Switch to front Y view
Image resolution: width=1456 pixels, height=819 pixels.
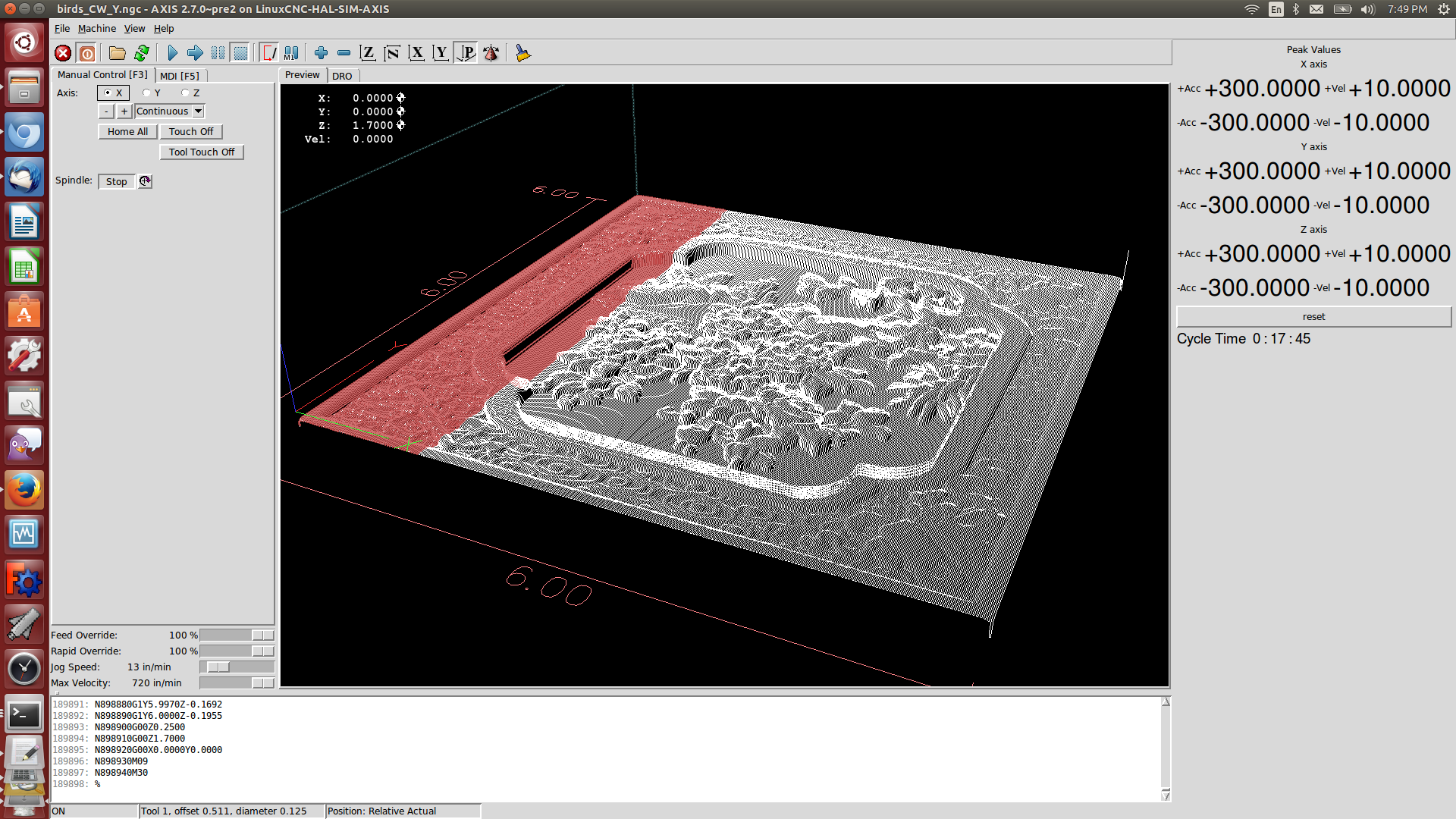click(x=441, y=53)
